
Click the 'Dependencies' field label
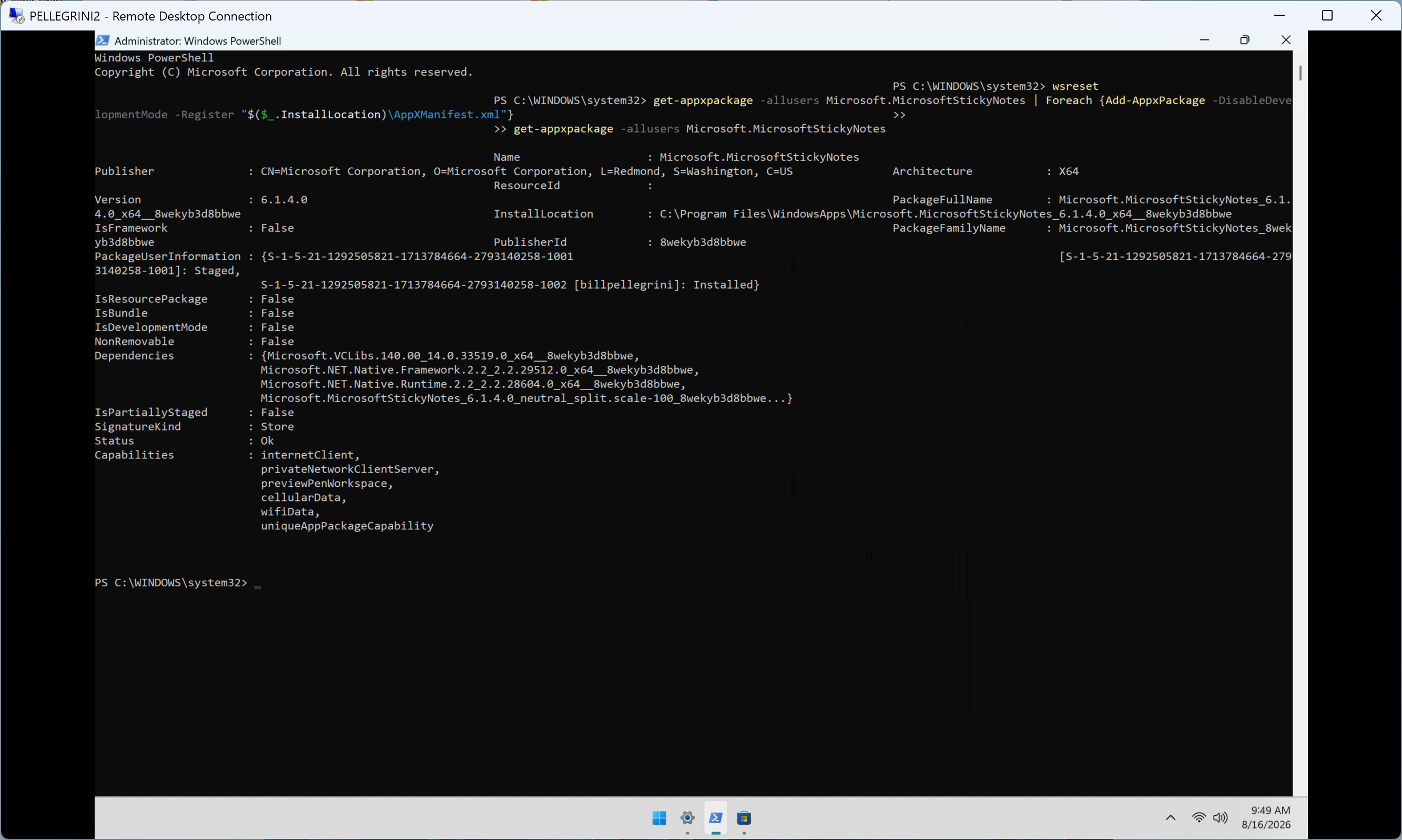[134, 355]
